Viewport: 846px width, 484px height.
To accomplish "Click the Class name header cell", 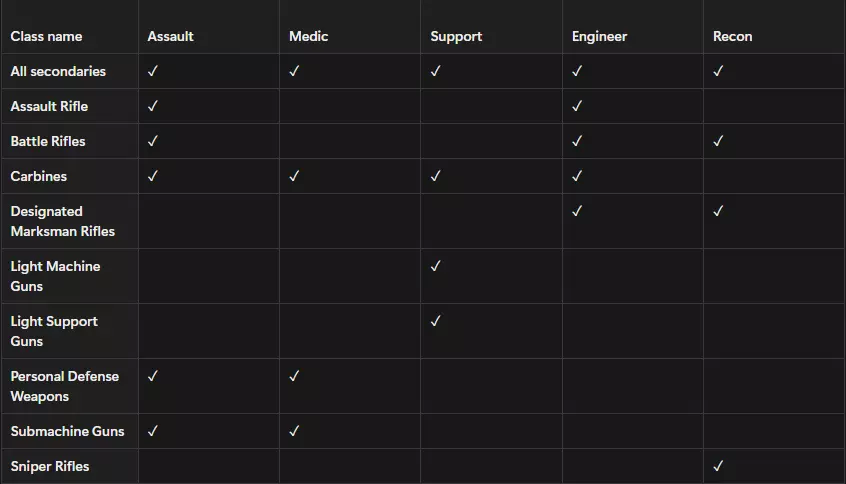I will (x=46, y=36).
